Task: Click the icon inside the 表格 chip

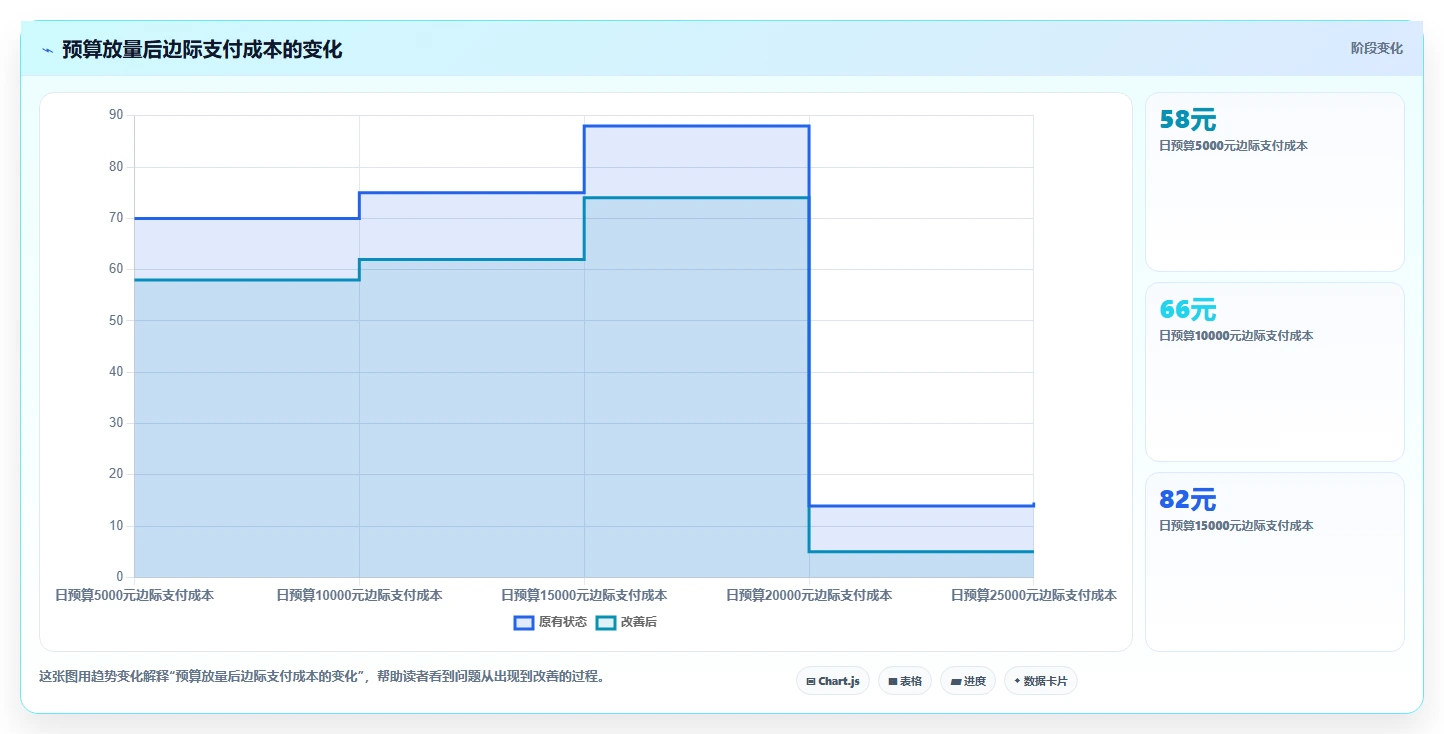Action: pyautogui.click(x=893, y=681)
